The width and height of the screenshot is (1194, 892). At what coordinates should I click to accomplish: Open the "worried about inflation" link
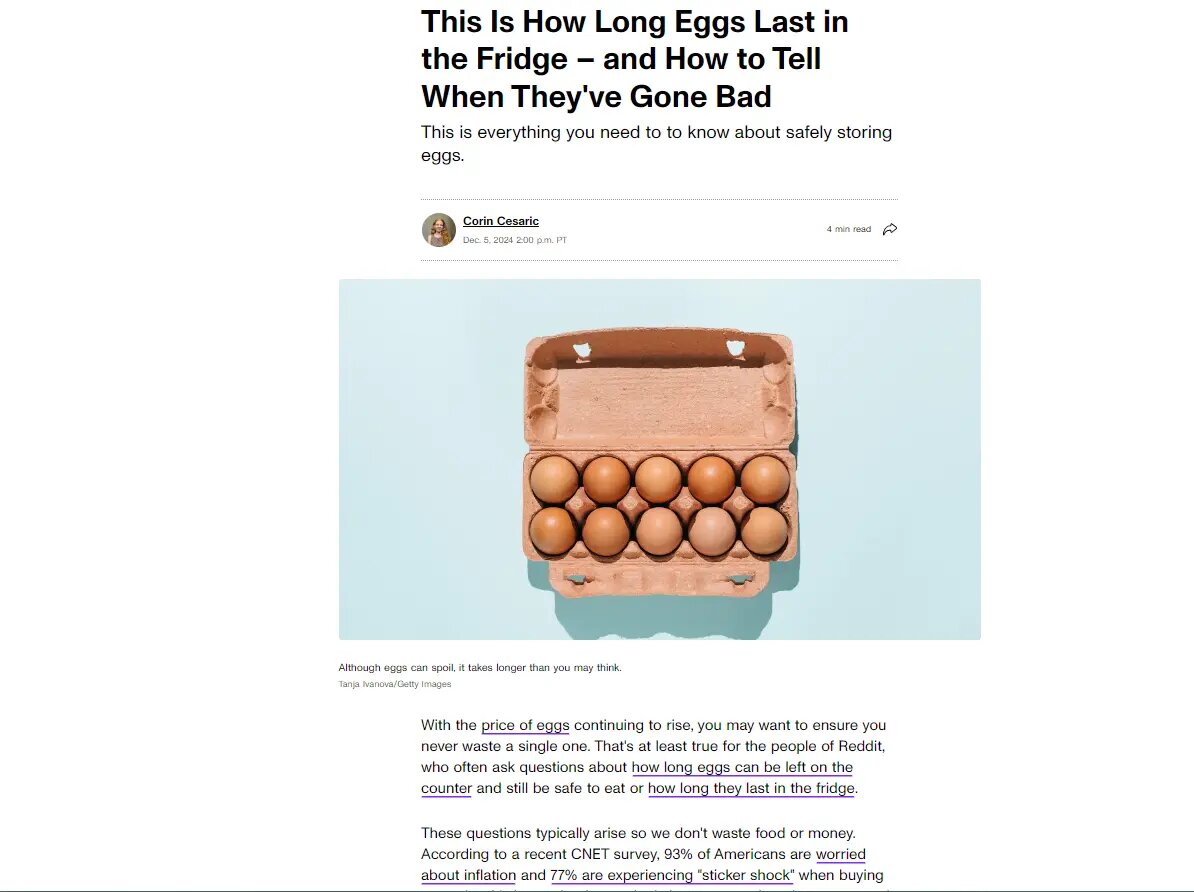pos(643,865)
